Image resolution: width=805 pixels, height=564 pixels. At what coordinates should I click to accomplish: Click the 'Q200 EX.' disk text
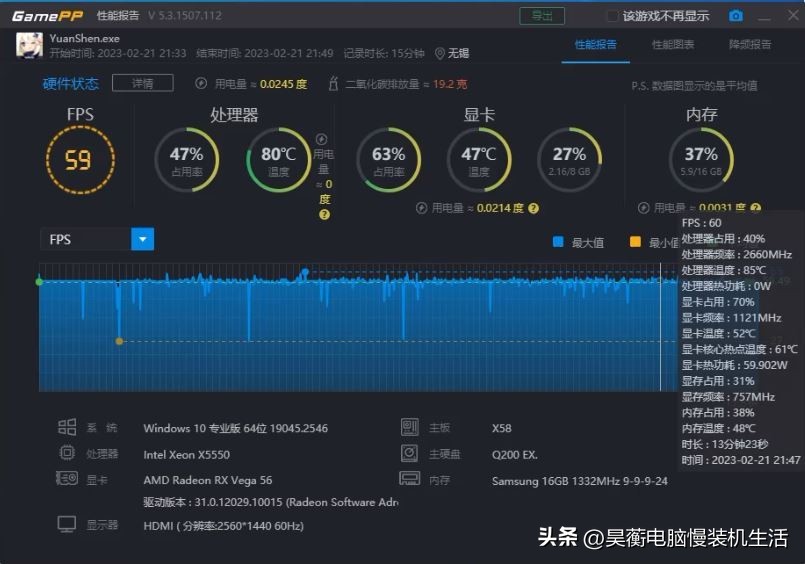(514, 455)
